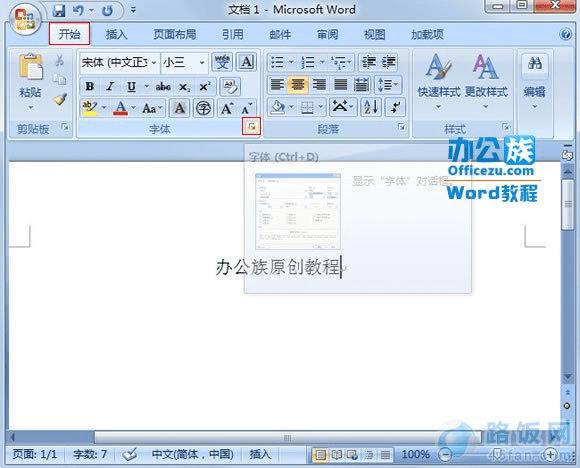Apply red font color
Screen dimensions: 580x468
coord(120,108)
